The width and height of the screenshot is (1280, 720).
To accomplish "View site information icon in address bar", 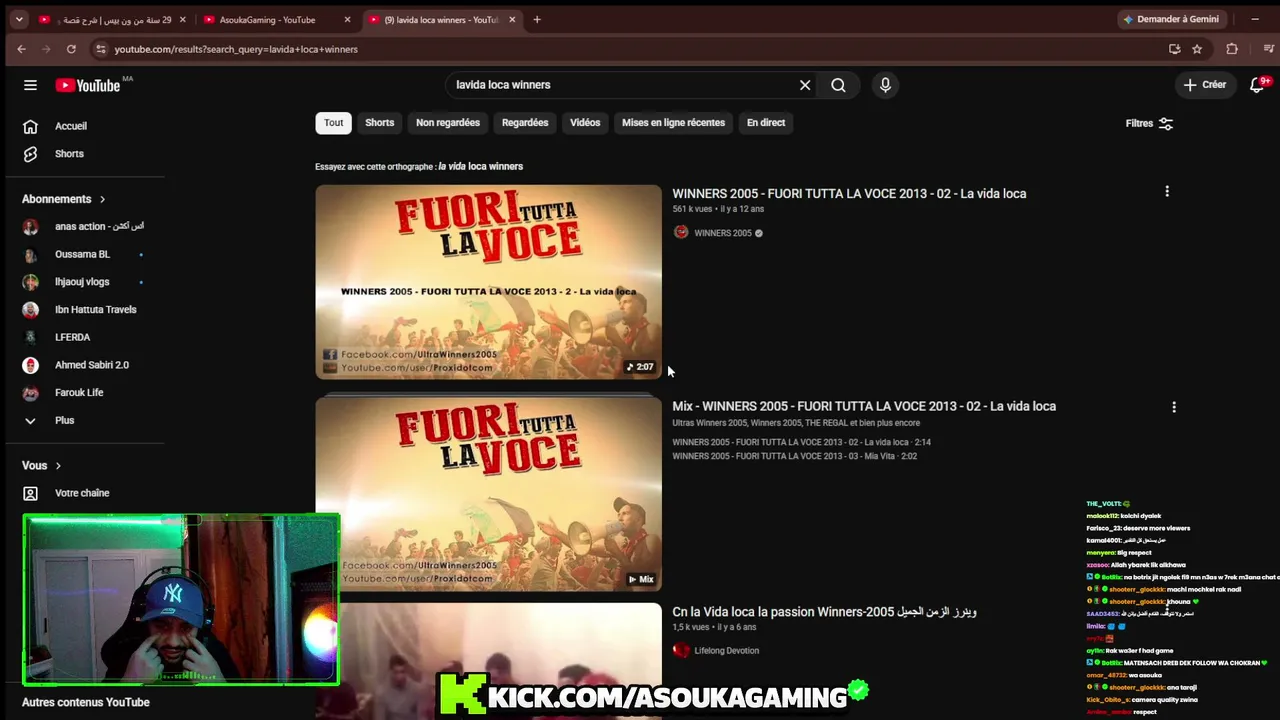I will [x=100, y=49].
